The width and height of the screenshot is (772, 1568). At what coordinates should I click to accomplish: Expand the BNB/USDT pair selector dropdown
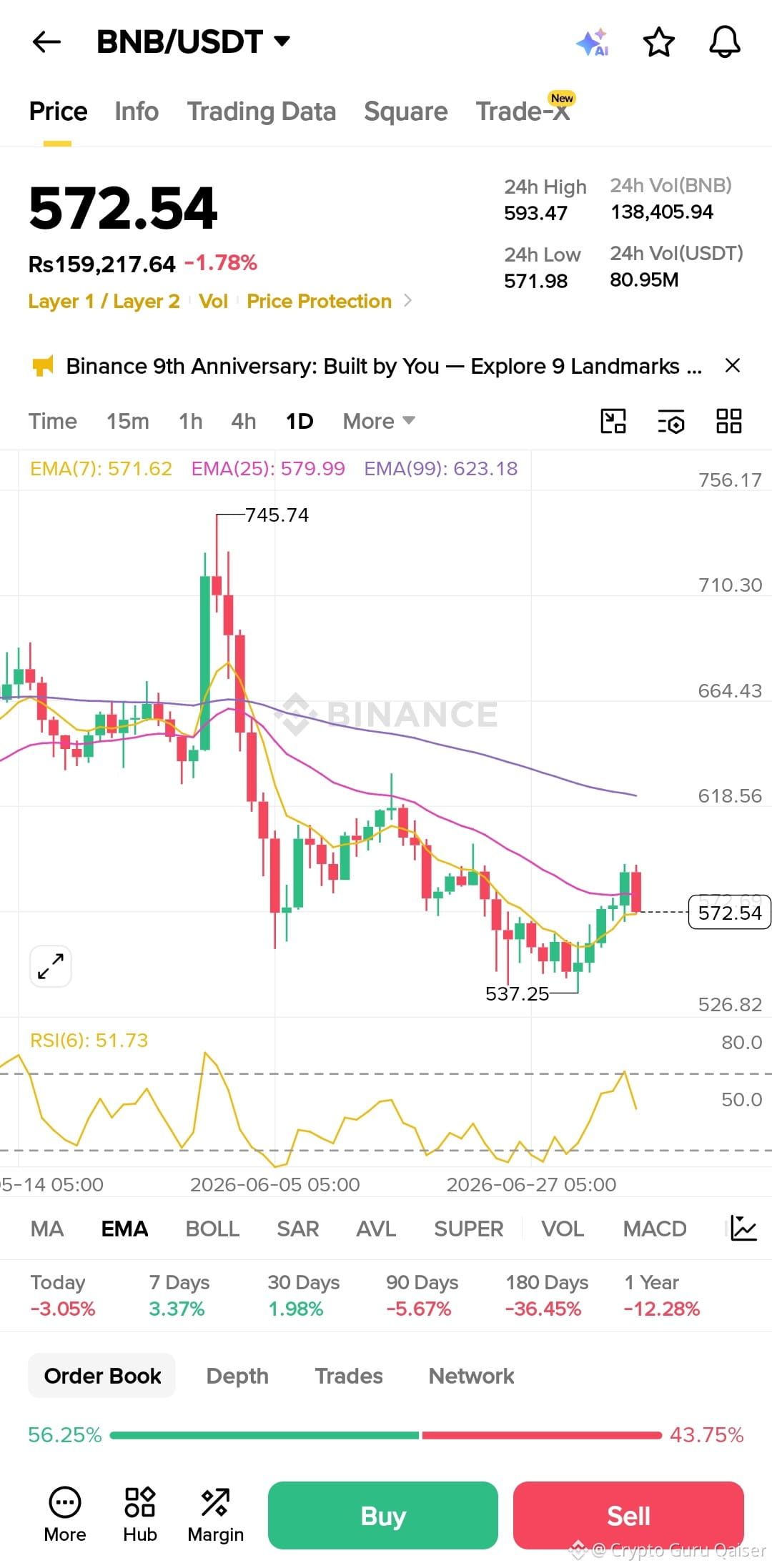pos(282,41)
